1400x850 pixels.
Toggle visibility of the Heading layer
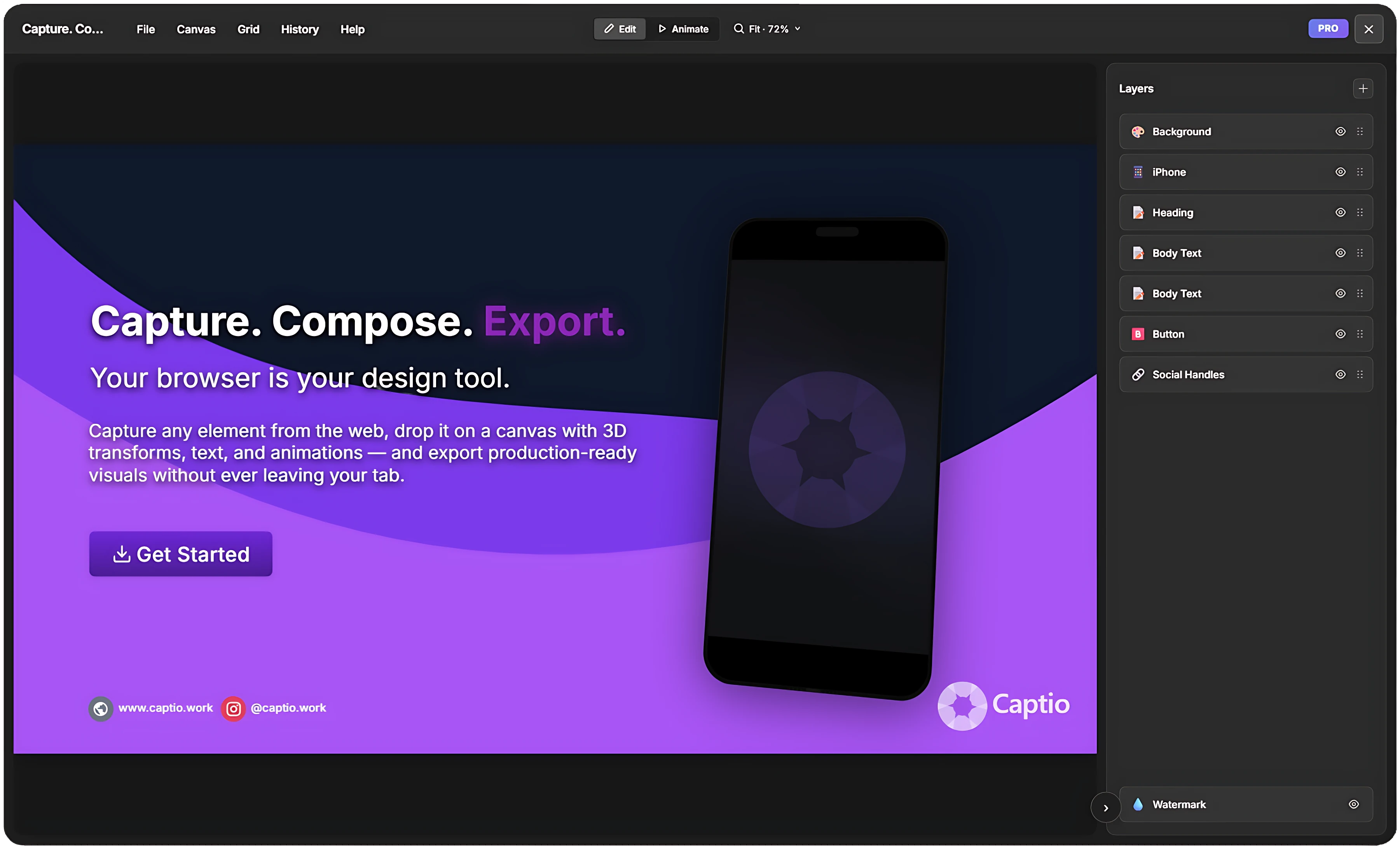click(x=1340, y=212)
